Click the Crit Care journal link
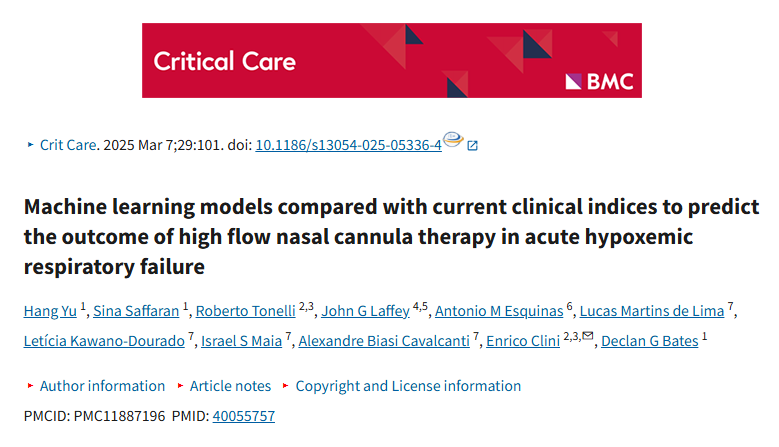 pos(68,145)
